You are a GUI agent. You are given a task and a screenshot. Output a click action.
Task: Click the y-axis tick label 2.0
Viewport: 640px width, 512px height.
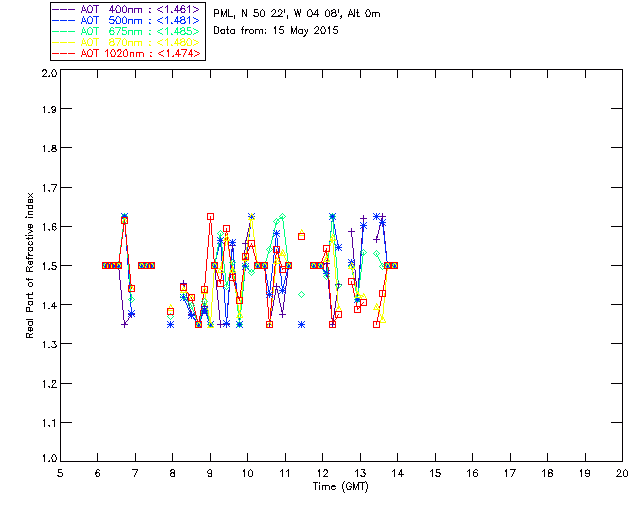point(49,73)
